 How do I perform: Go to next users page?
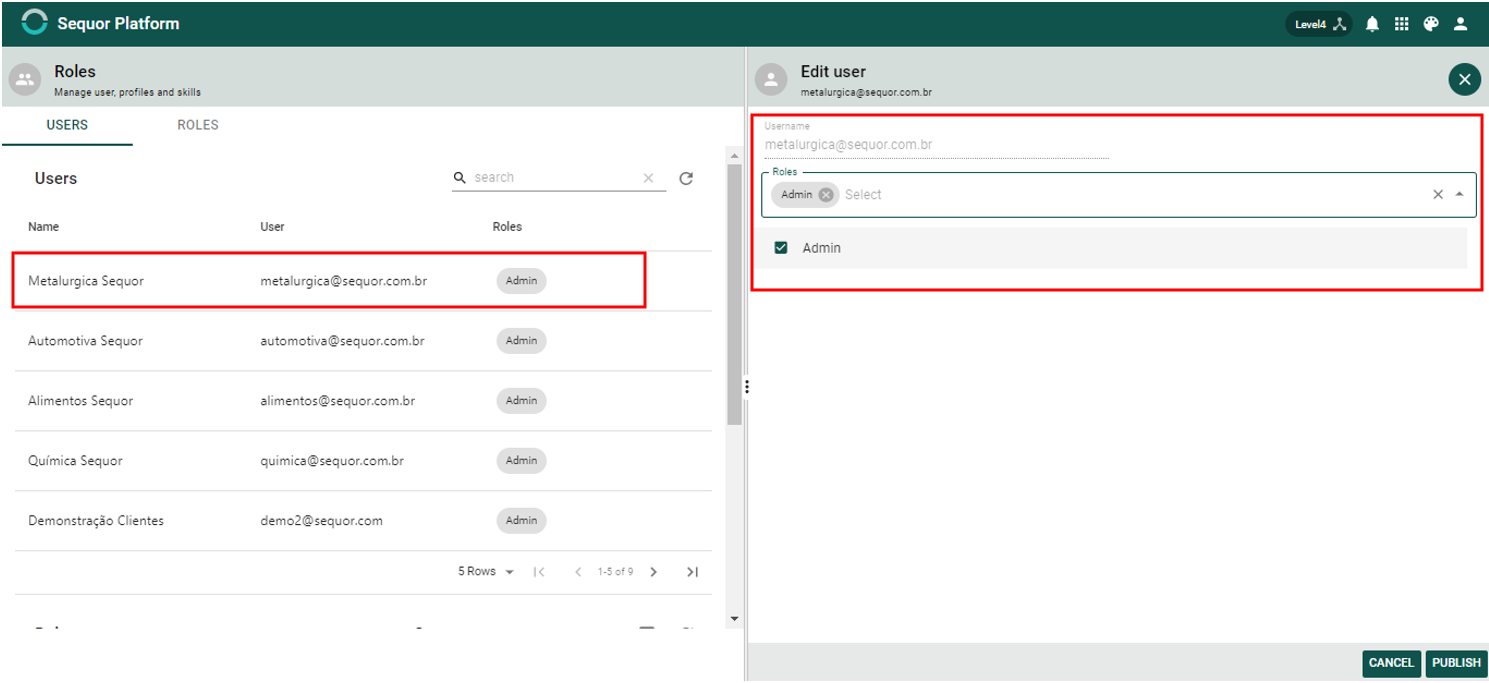click(654, 572)
